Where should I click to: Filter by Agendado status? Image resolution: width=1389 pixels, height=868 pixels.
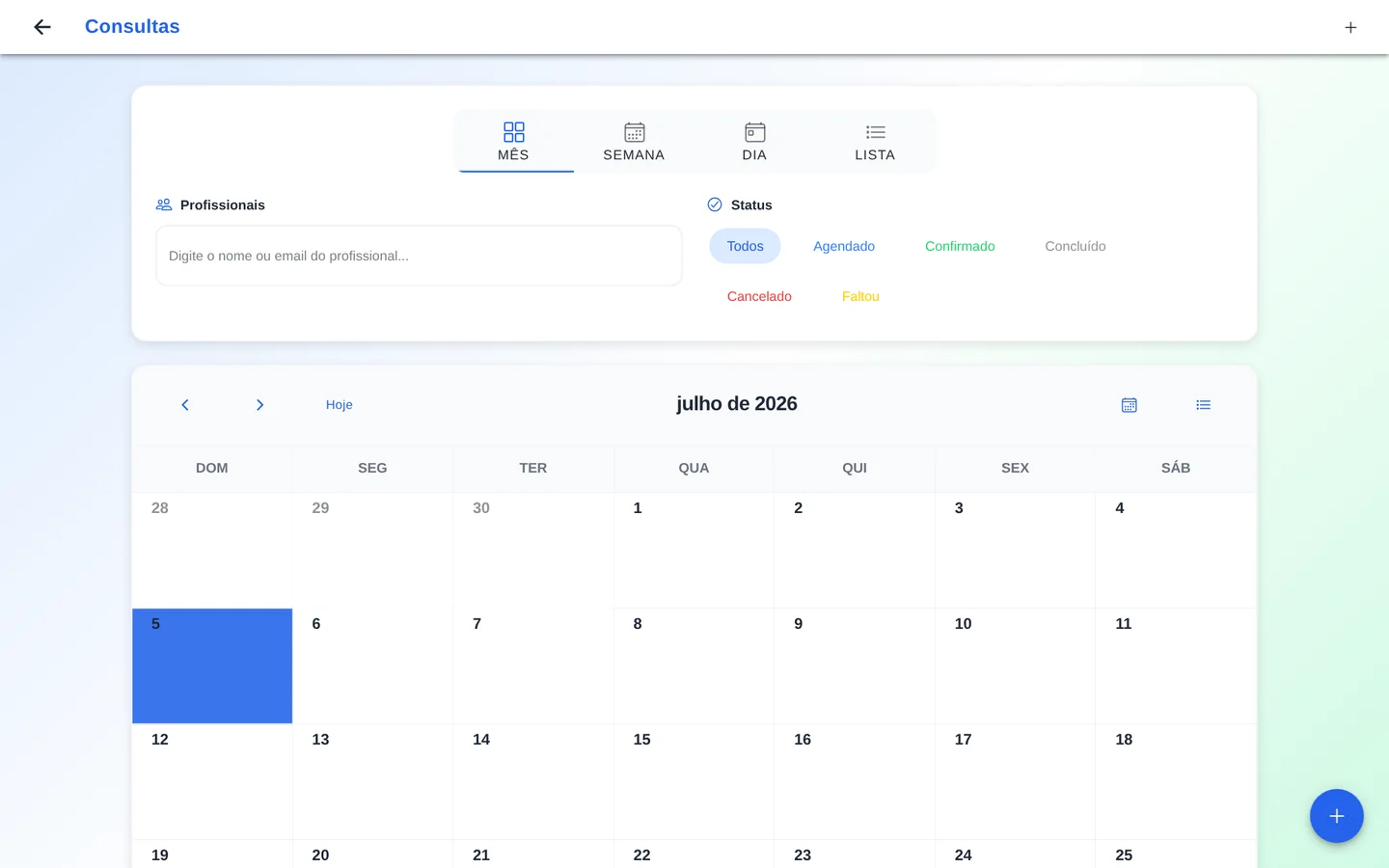click(x=844, y=246)
